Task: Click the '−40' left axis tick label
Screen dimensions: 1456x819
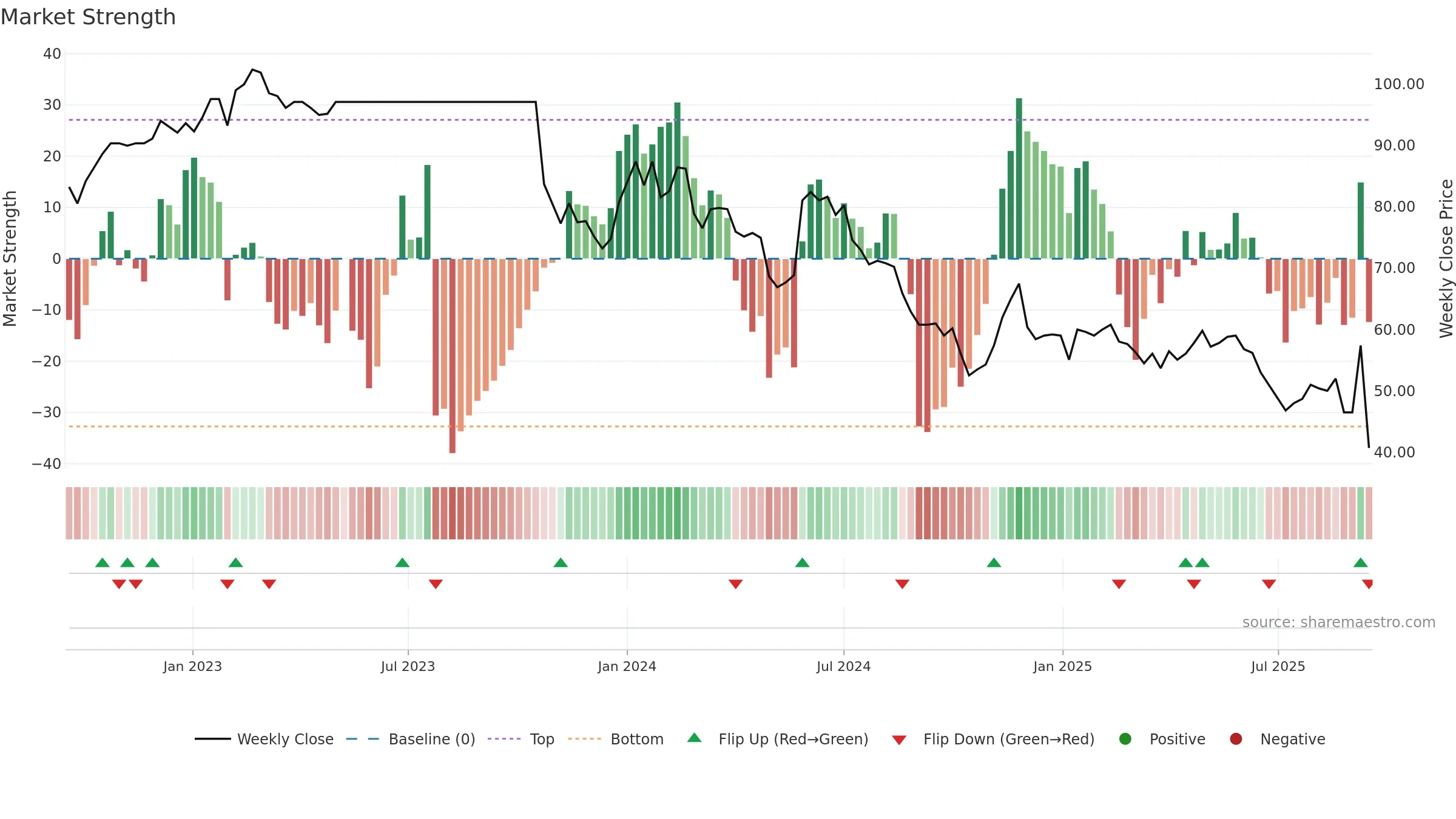Action: 46,463
